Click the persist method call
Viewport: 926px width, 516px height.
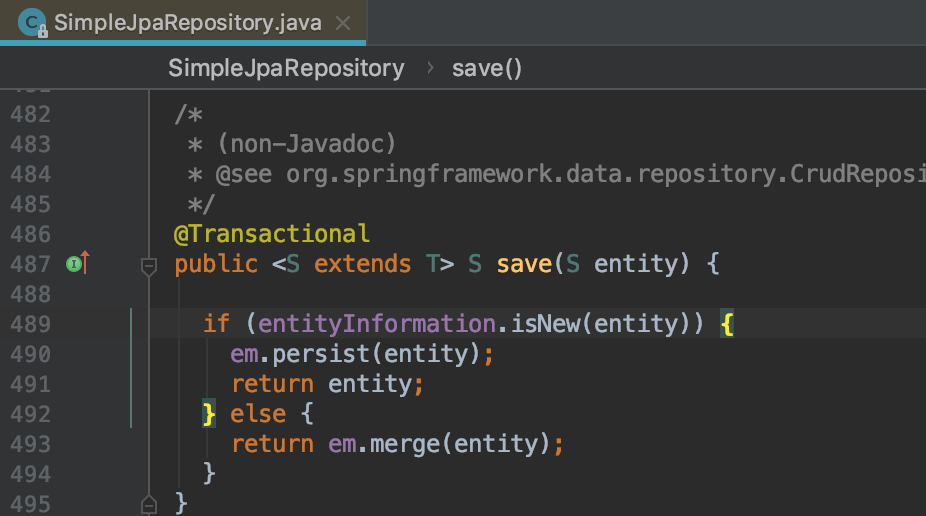pyautogui.click(x=321, y=354)
